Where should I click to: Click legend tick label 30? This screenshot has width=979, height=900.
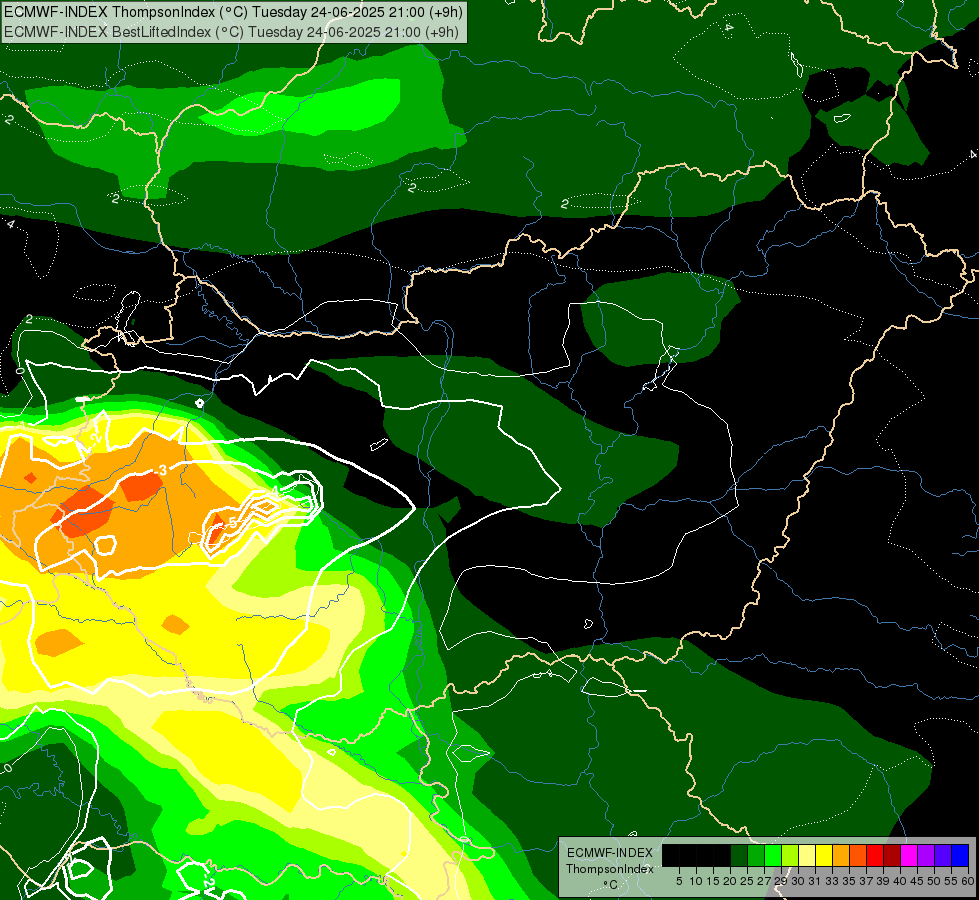(798, 881)
